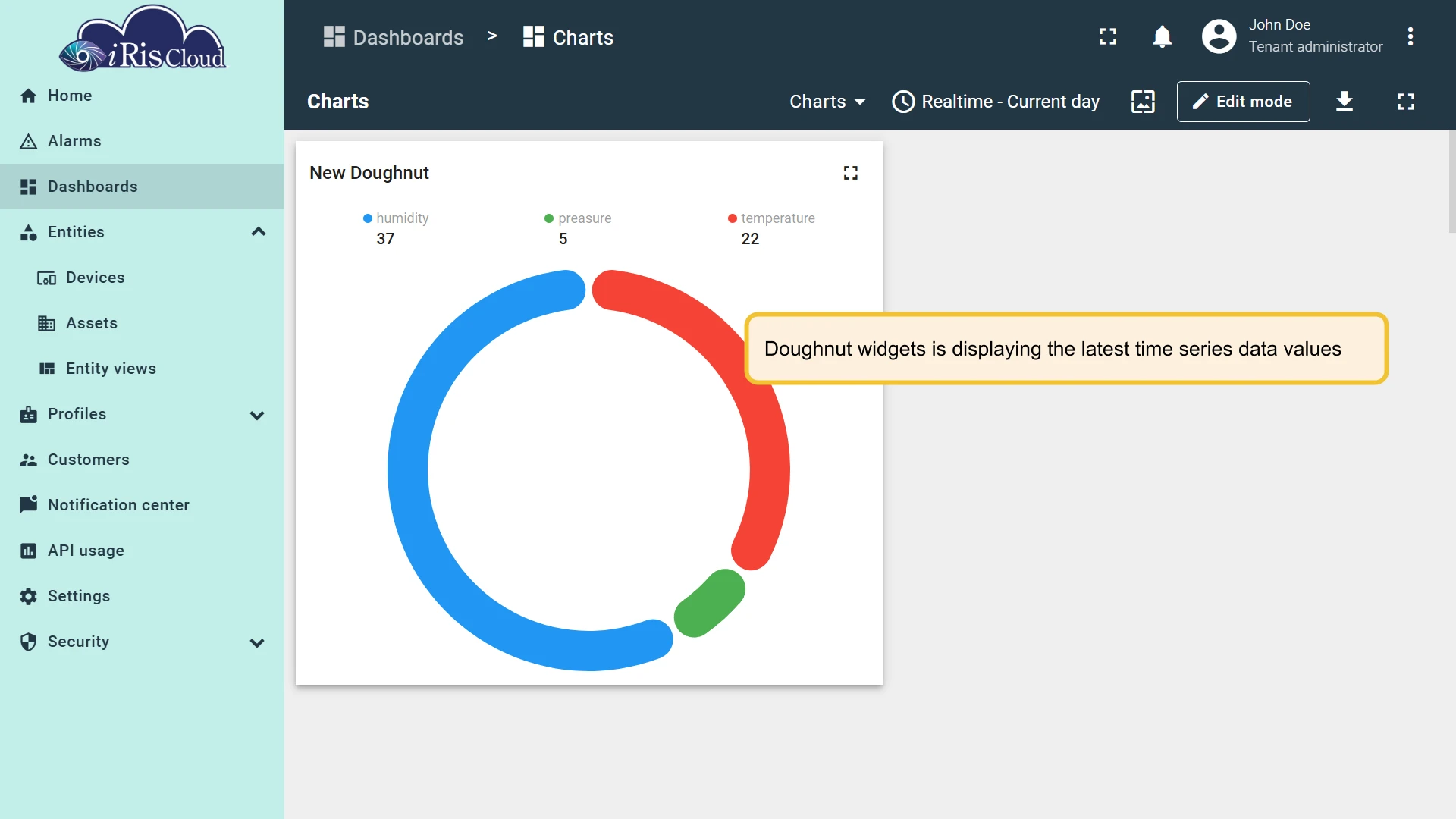1456x819 pixels.
Task: Click the New Doughnut widget title
Action: (x=369, y=173)
